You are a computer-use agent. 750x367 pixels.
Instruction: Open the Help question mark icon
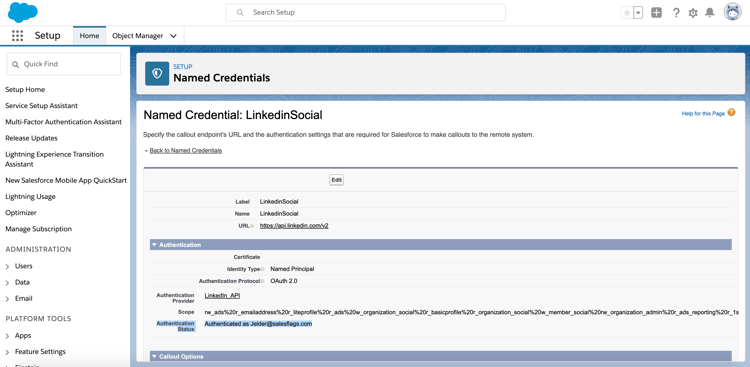click(676, 13)
